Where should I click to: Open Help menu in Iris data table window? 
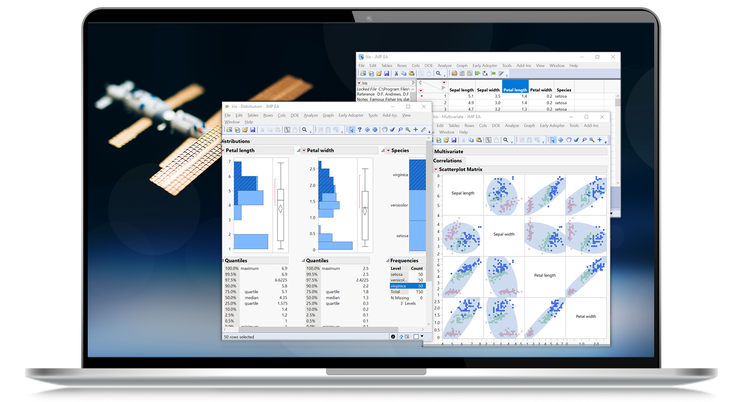[x=574, y=66]
